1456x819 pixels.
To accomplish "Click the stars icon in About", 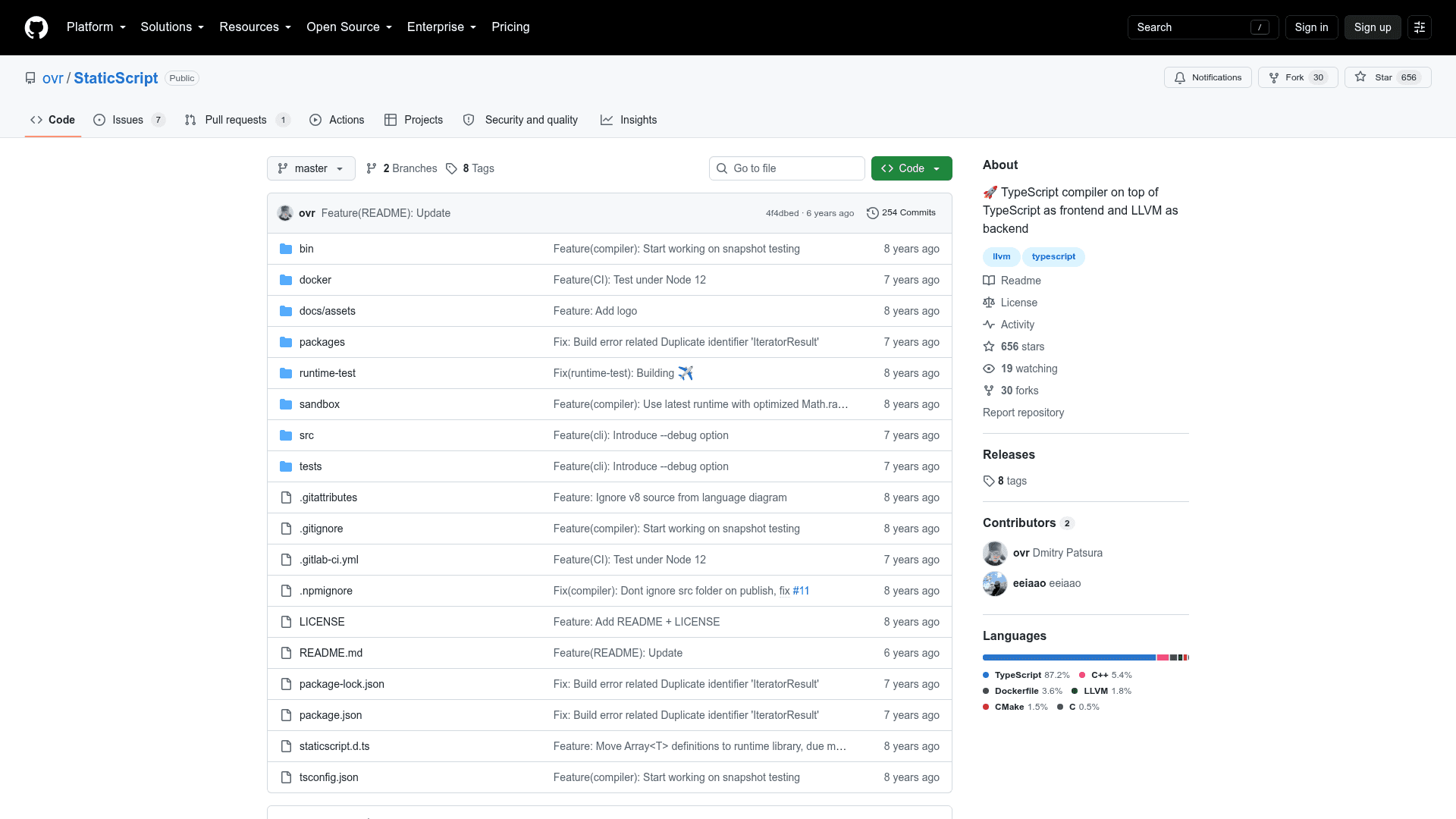I will [x=989, y=347].
